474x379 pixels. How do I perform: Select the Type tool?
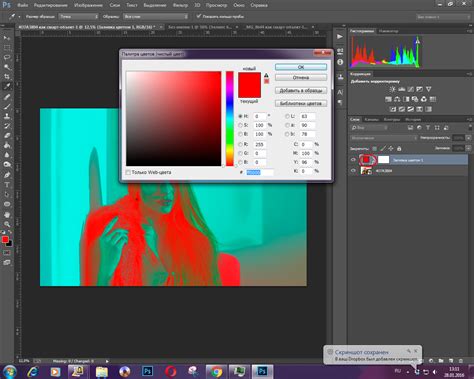pos(7,185)
